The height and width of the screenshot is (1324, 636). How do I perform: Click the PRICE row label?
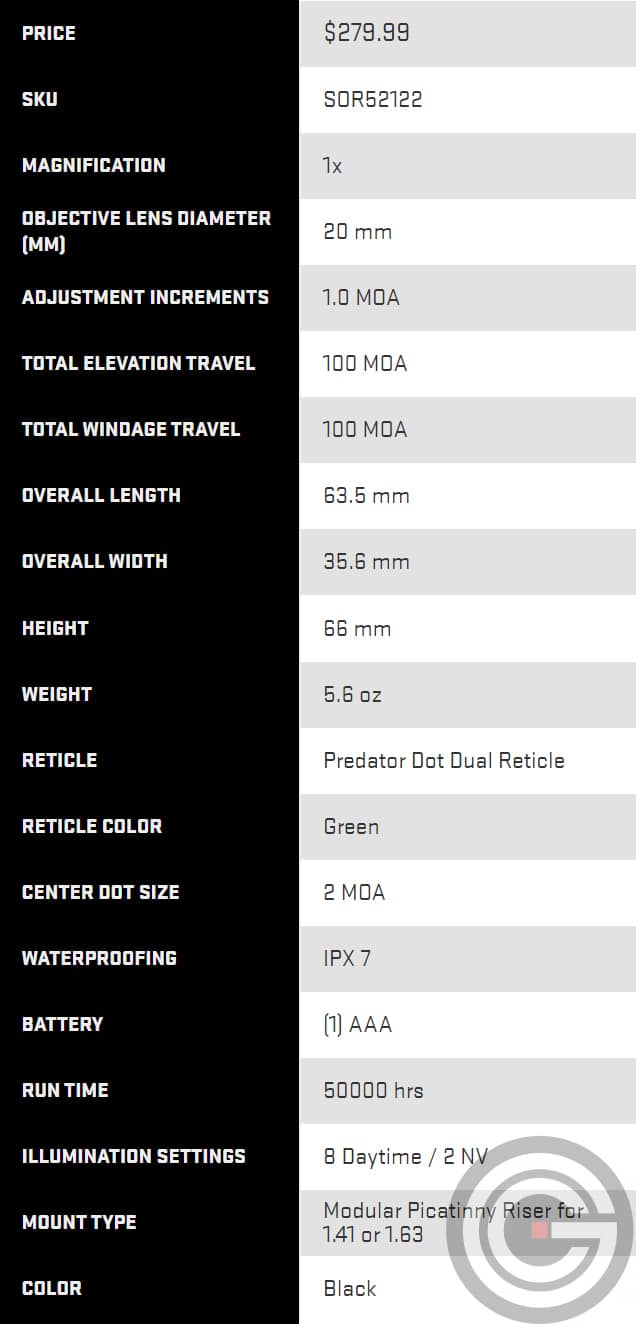coord(48,33)
